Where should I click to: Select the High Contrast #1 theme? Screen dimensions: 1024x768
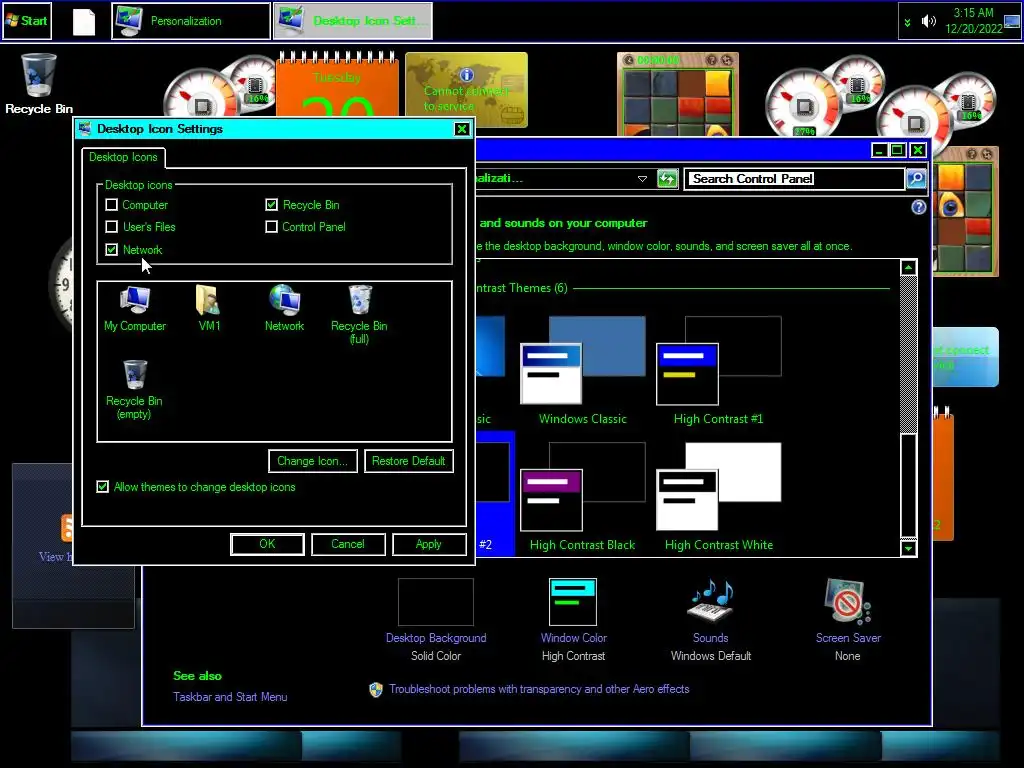pos(718,371)
